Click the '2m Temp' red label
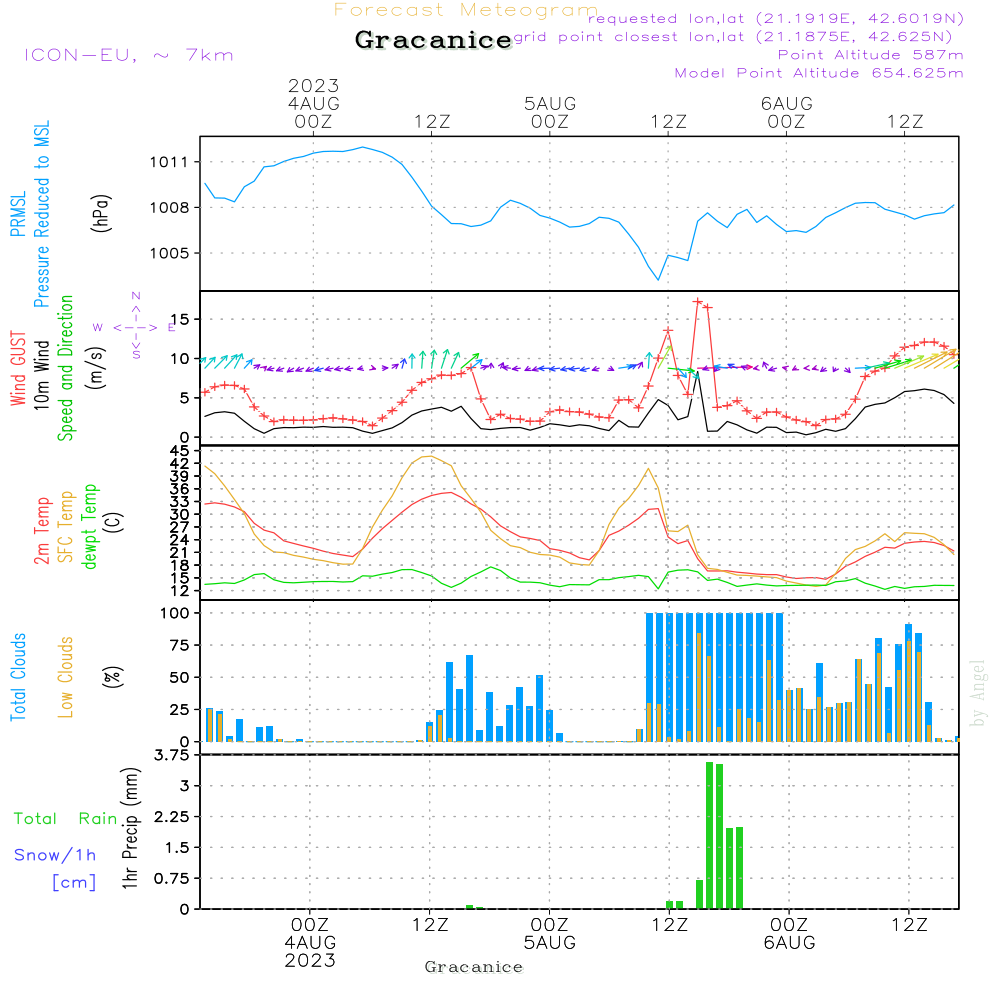Screen dimensions: 1000x1000 click(41, 531)
